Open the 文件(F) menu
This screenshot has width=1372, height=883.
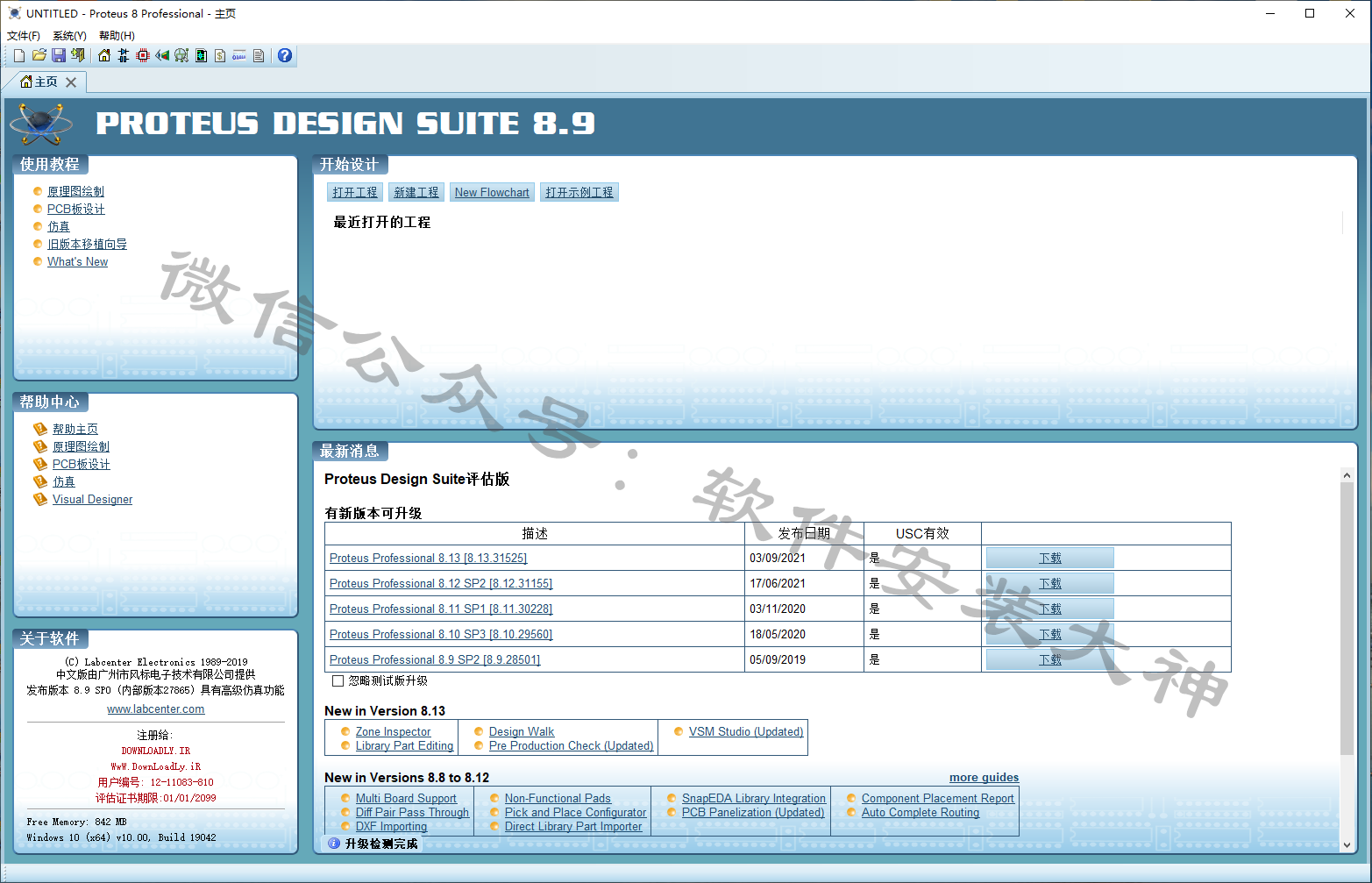click(24, 36)
